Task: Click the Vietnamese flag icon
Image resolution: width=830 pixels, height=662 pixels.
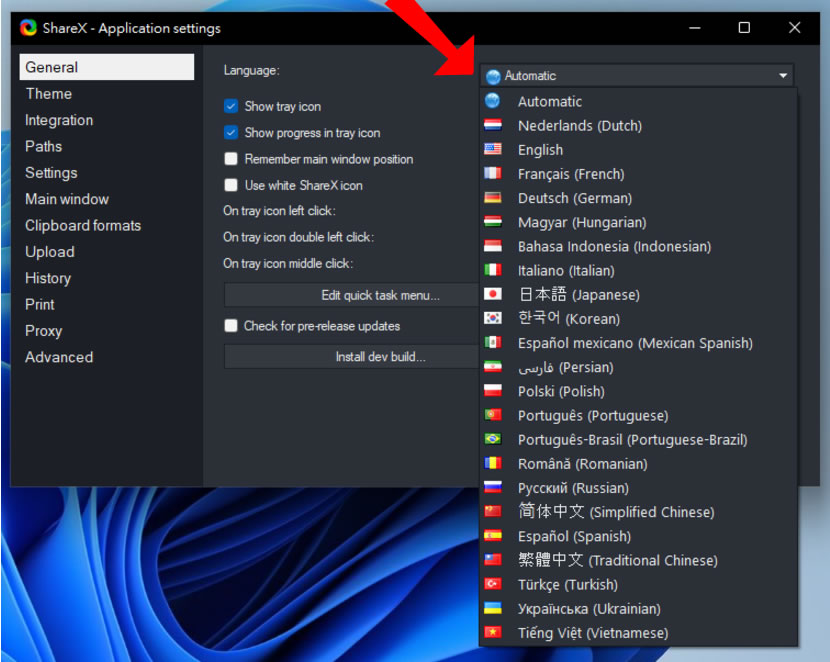Action: (492, 632)
